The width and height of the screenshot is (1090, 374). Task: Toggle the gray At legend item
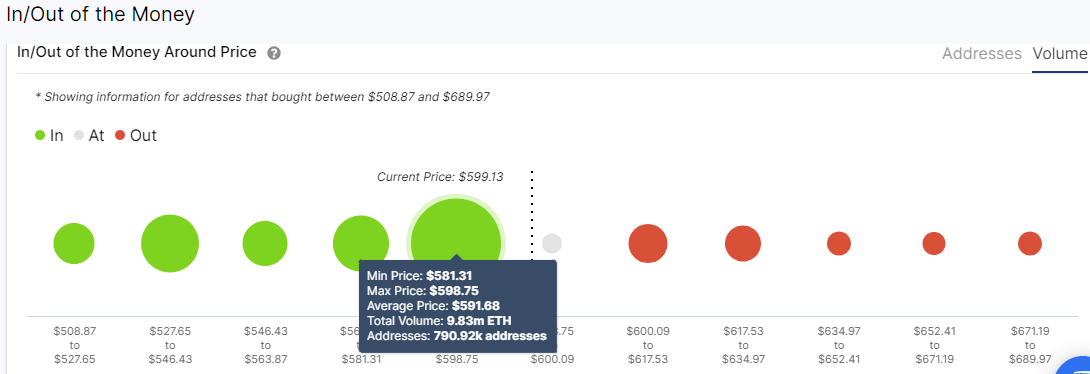(x=89, y=136)
